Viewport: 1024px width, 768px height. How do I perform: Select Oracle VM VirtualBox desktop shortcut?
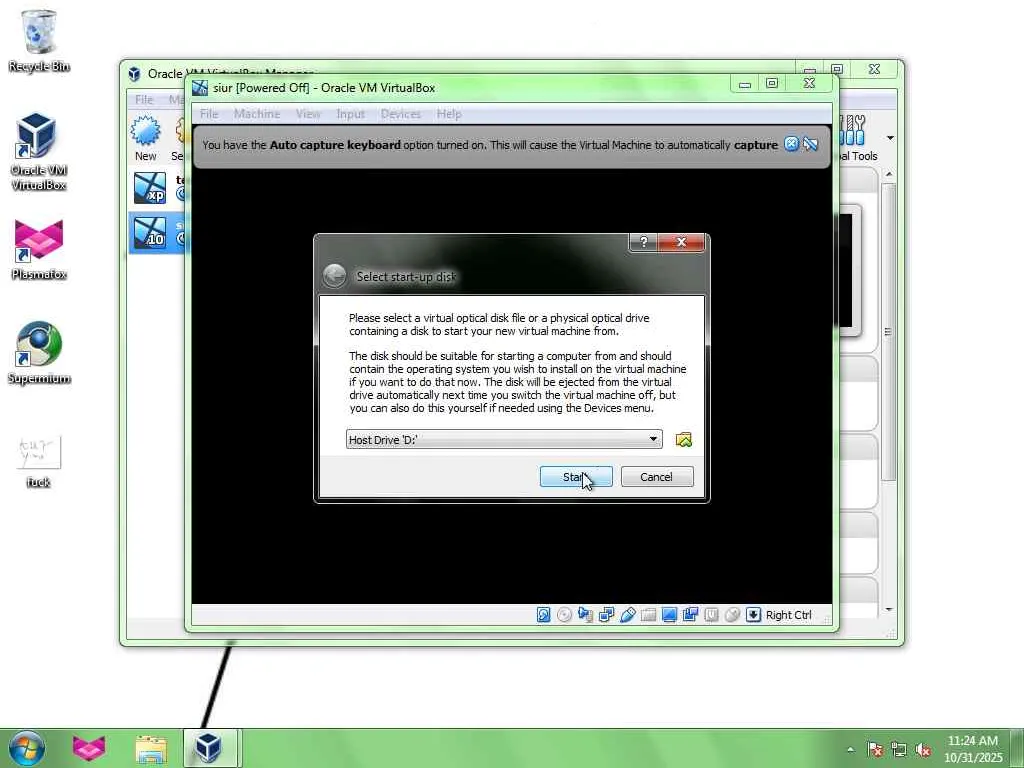click(39, 152)
